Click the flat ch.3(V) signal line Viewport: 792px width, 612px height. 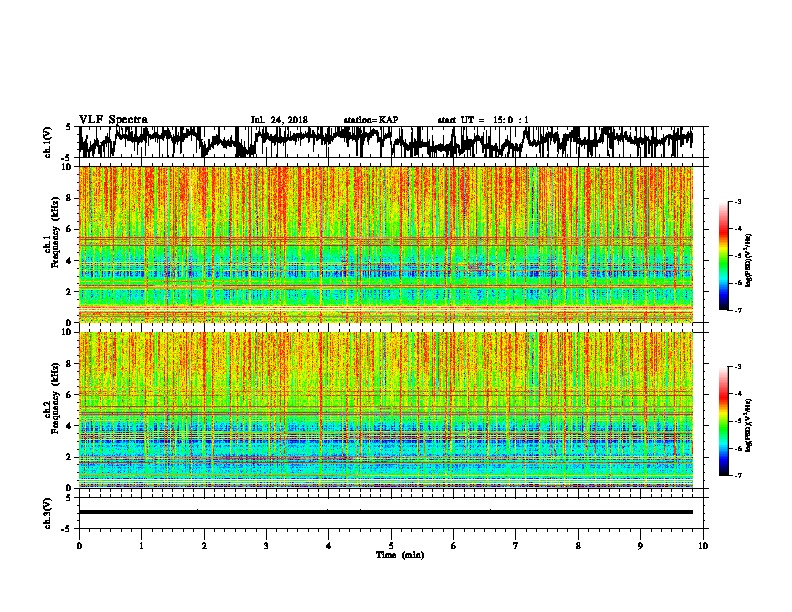click(x=385, y=512)
